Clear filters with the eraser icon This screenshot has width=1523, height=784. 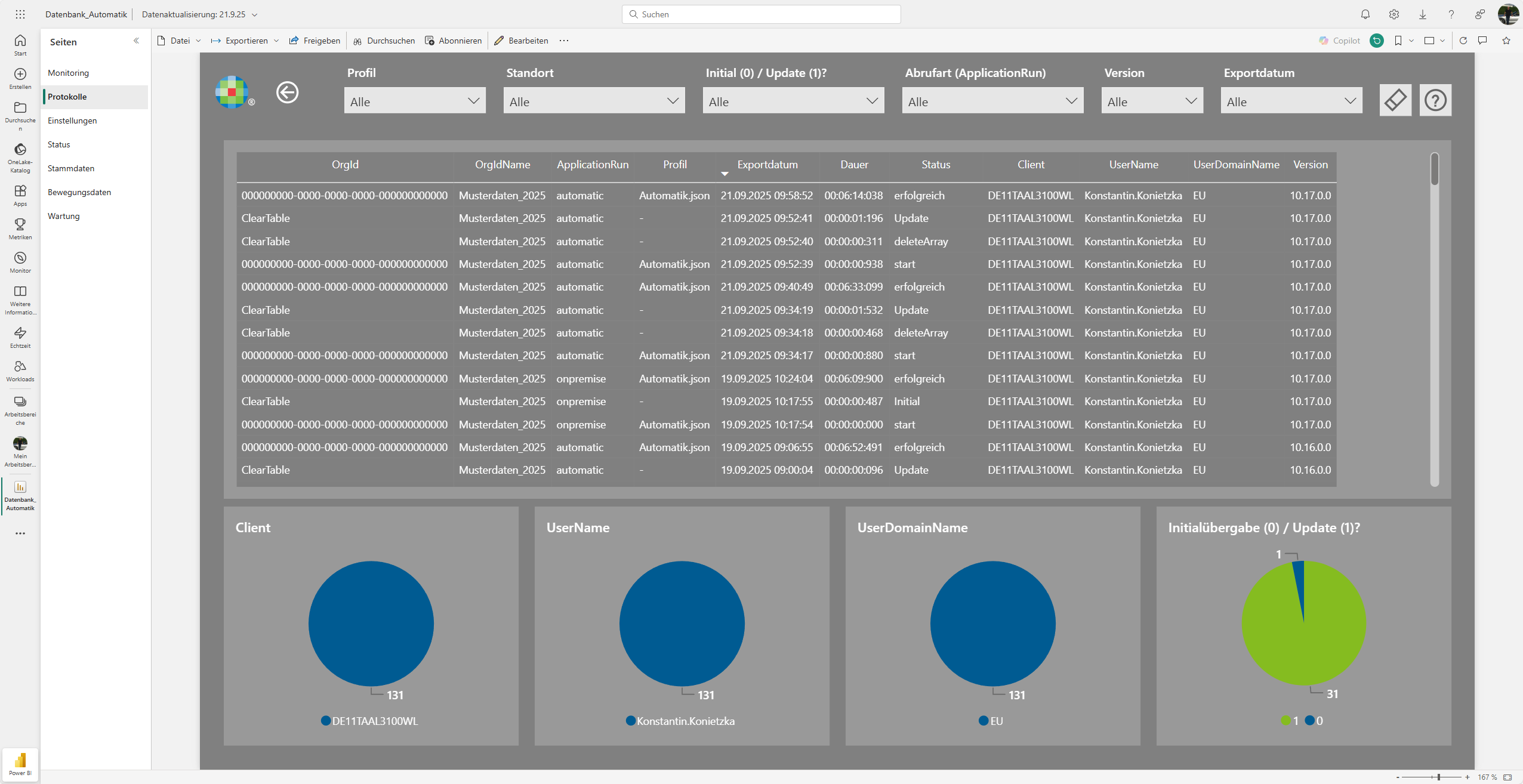[x=1395, y=100]
